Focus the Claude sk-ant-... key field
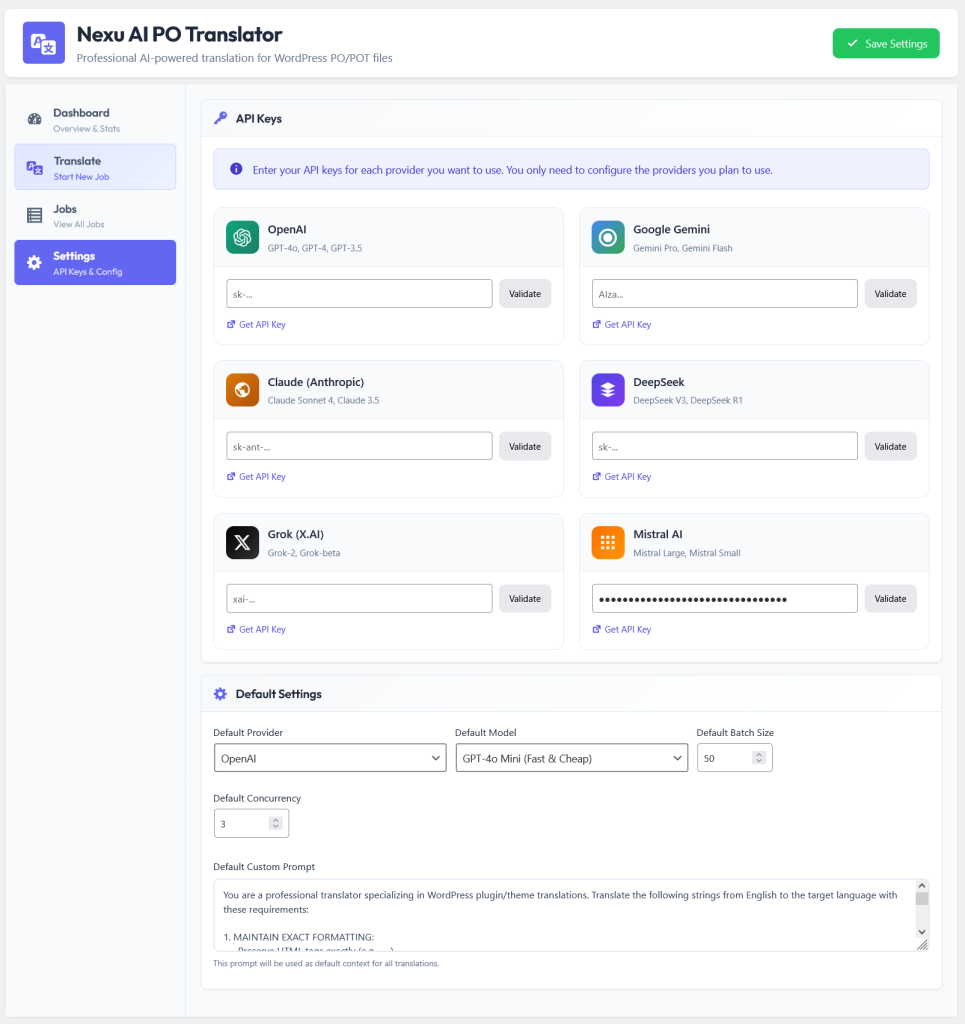 (x=359, y=446)
